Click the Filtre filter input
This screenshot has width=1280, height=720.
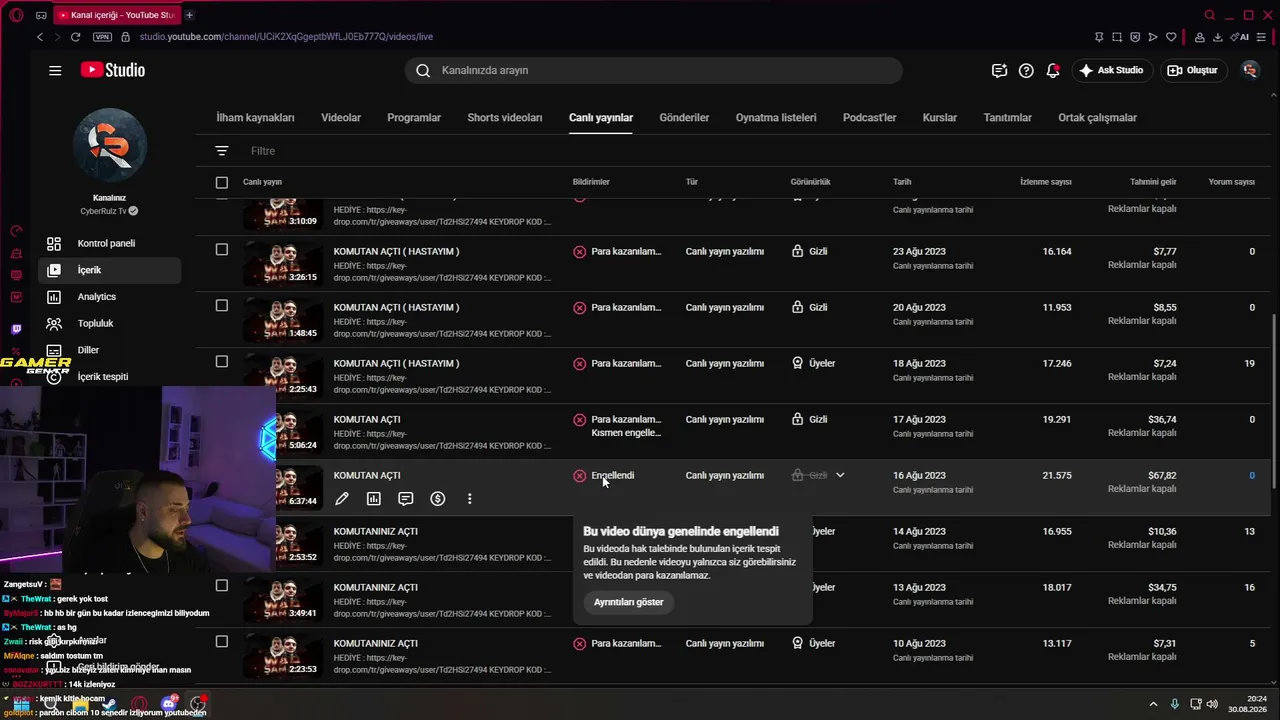263,151
